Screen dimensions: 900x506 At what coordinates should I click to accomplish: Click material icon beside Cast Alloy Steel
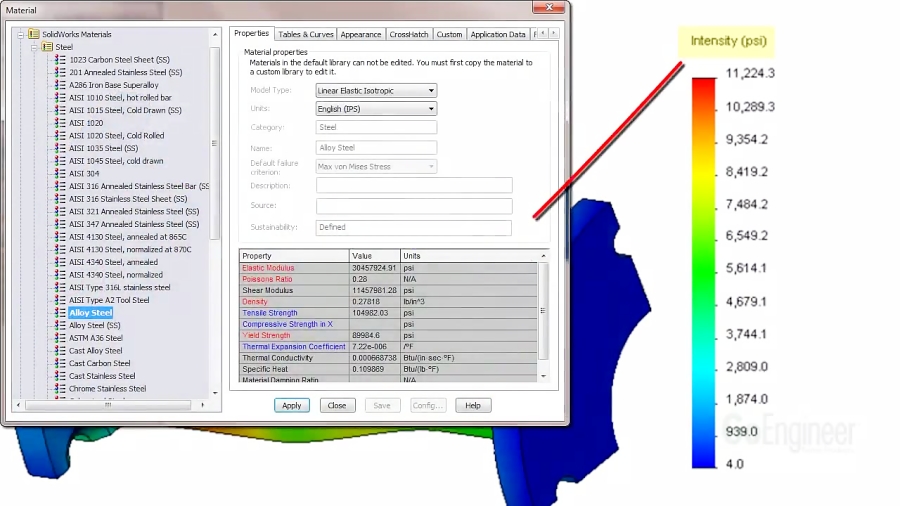(x=60, y=351)
